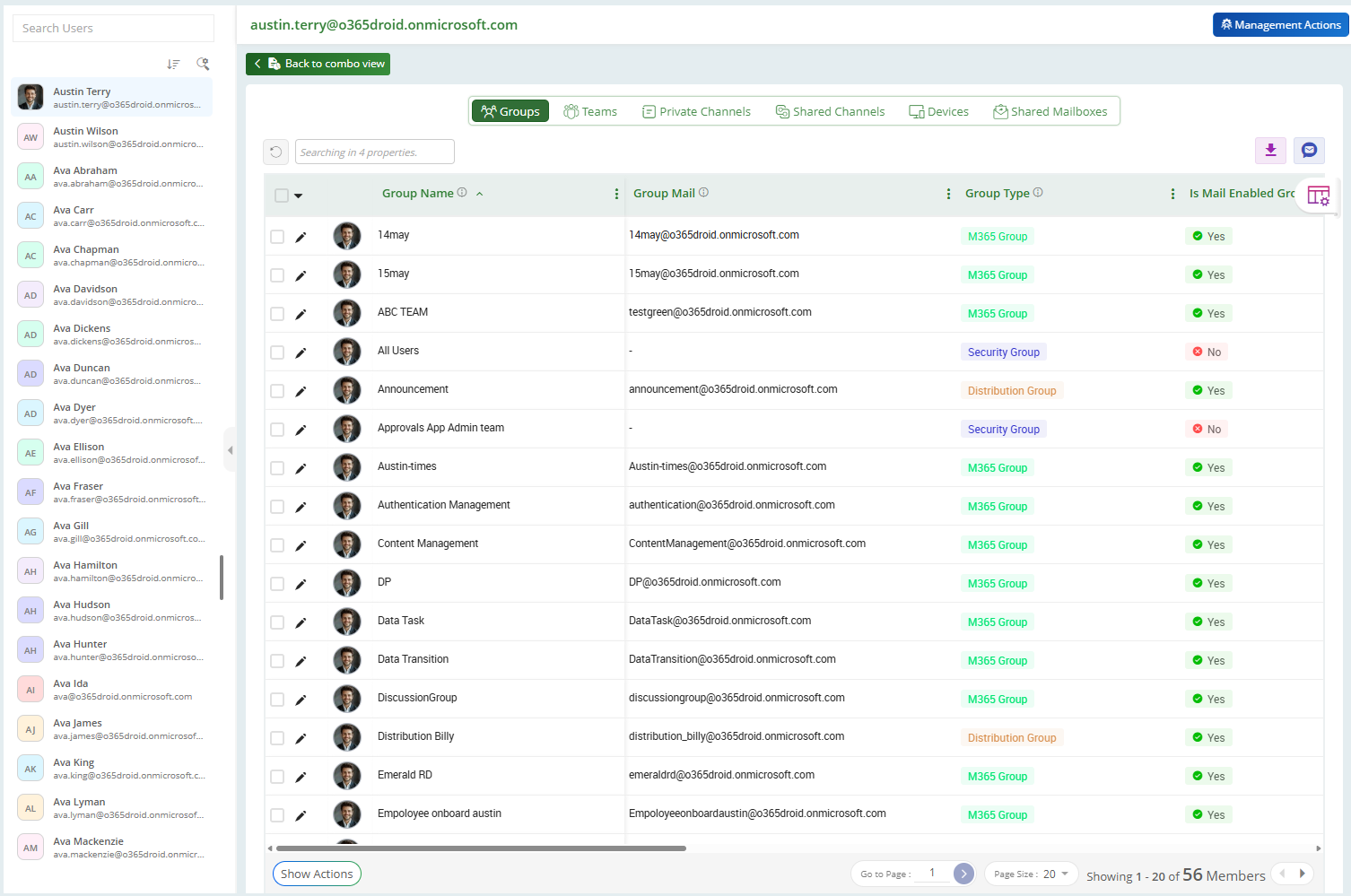The width and height of the screenshot is (1351, 896).
Task: Click the sort icon above the user list
Action: click(x=173, y=64)
